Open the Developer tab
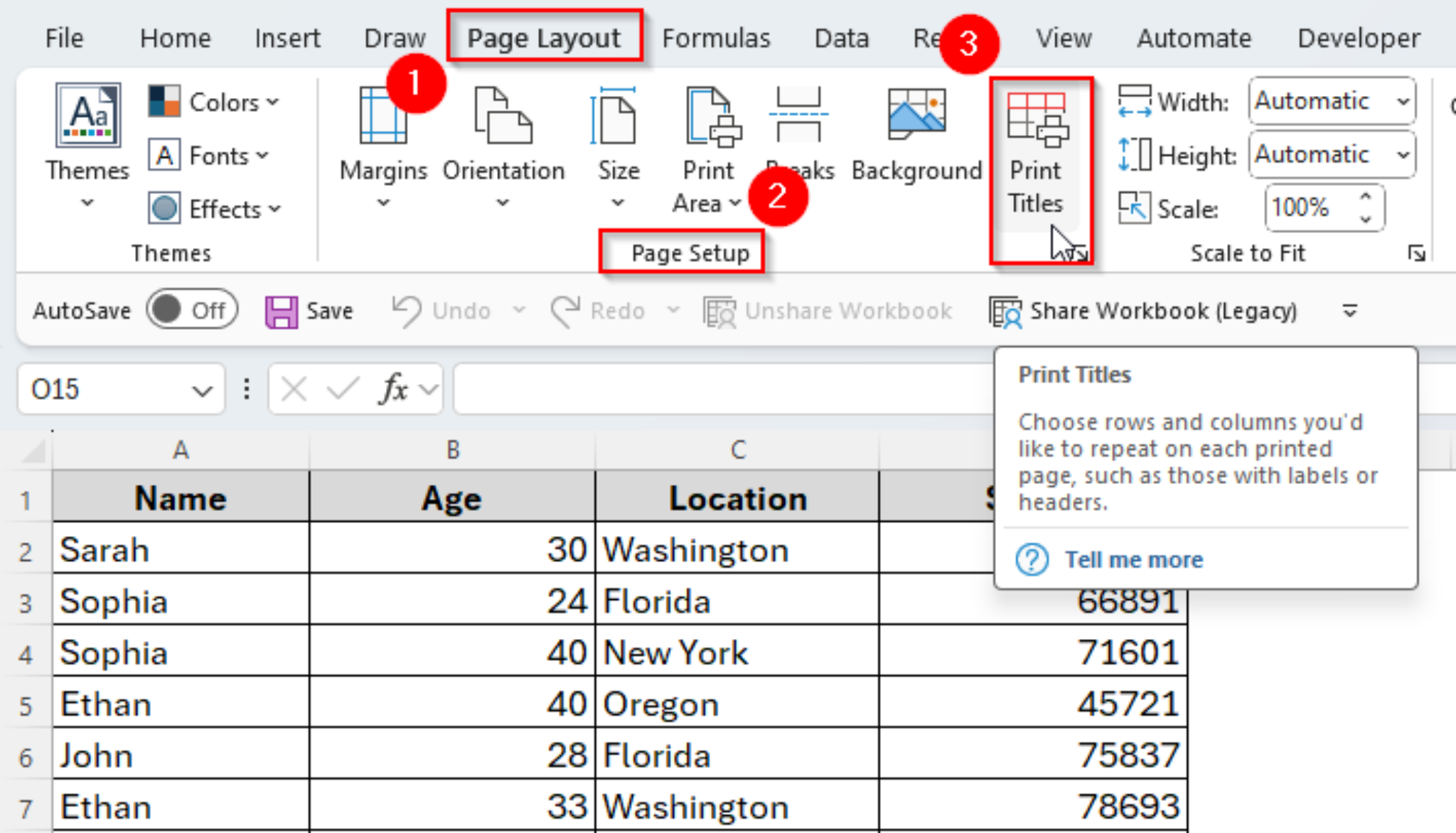 1356,38
